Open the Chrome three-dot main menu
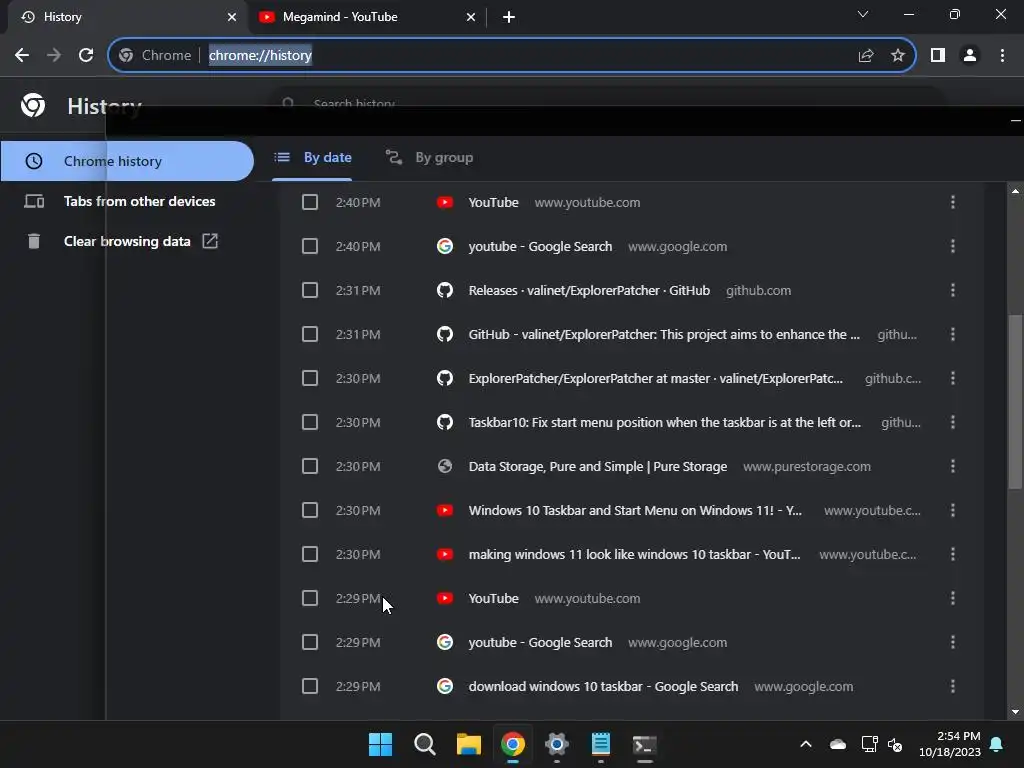This screenshot has width=1024, height=768. 1002,56
